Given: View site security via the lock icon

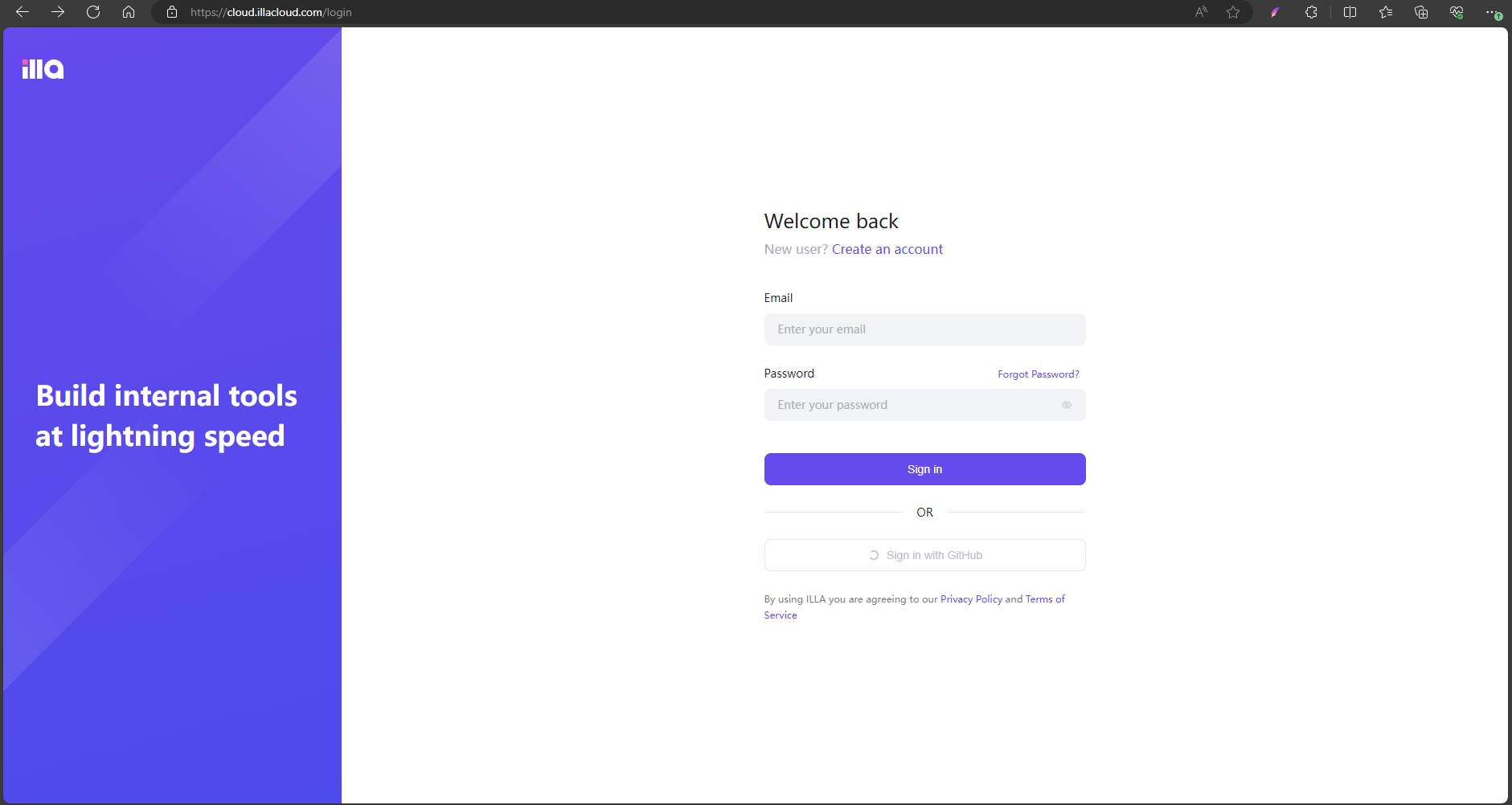Looking at the screenshot, I should pyautogui.click(x=171, y=12).
